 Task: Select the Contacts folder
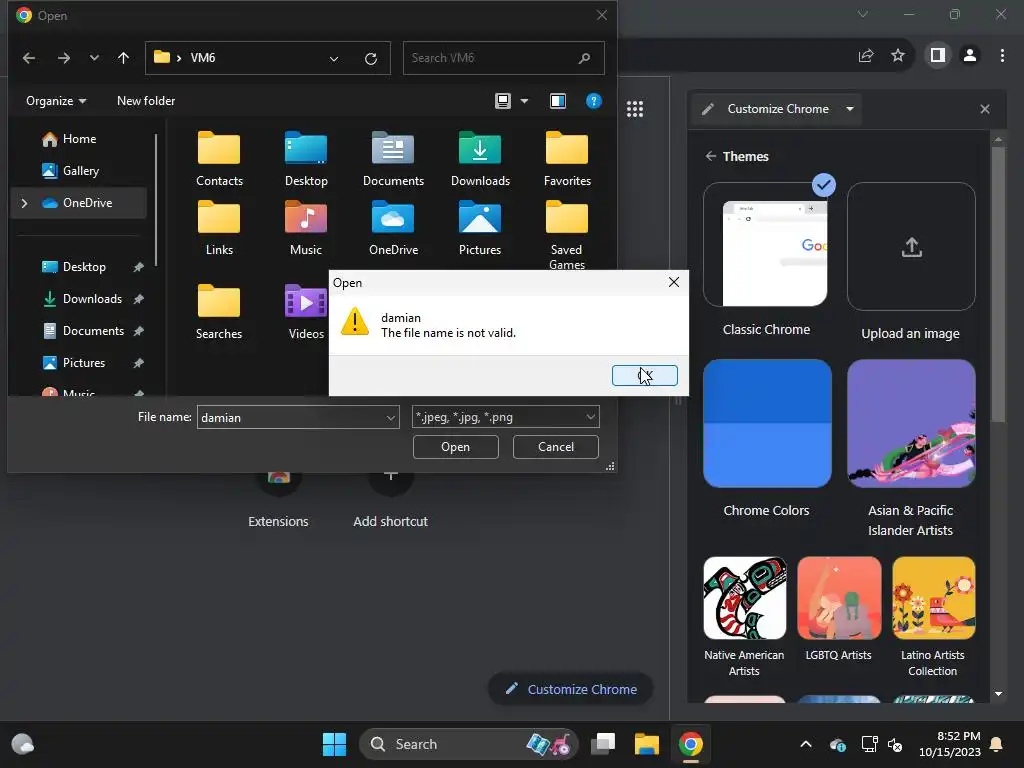pos(219,159)
